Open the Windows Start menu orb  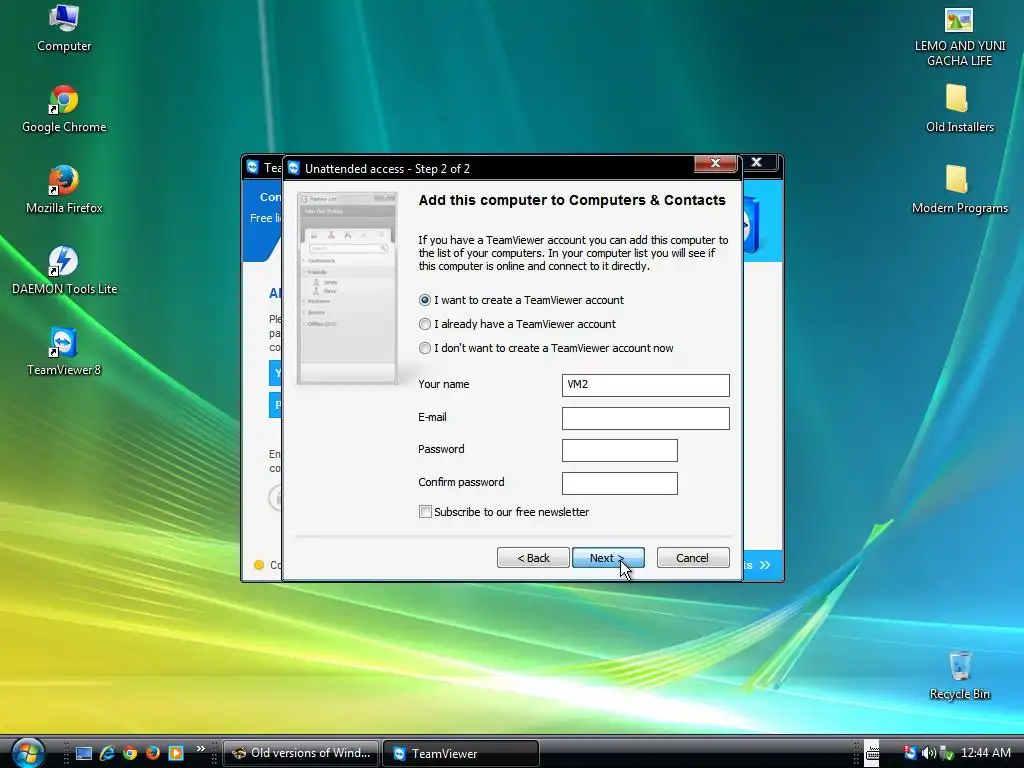click(28, 752)
